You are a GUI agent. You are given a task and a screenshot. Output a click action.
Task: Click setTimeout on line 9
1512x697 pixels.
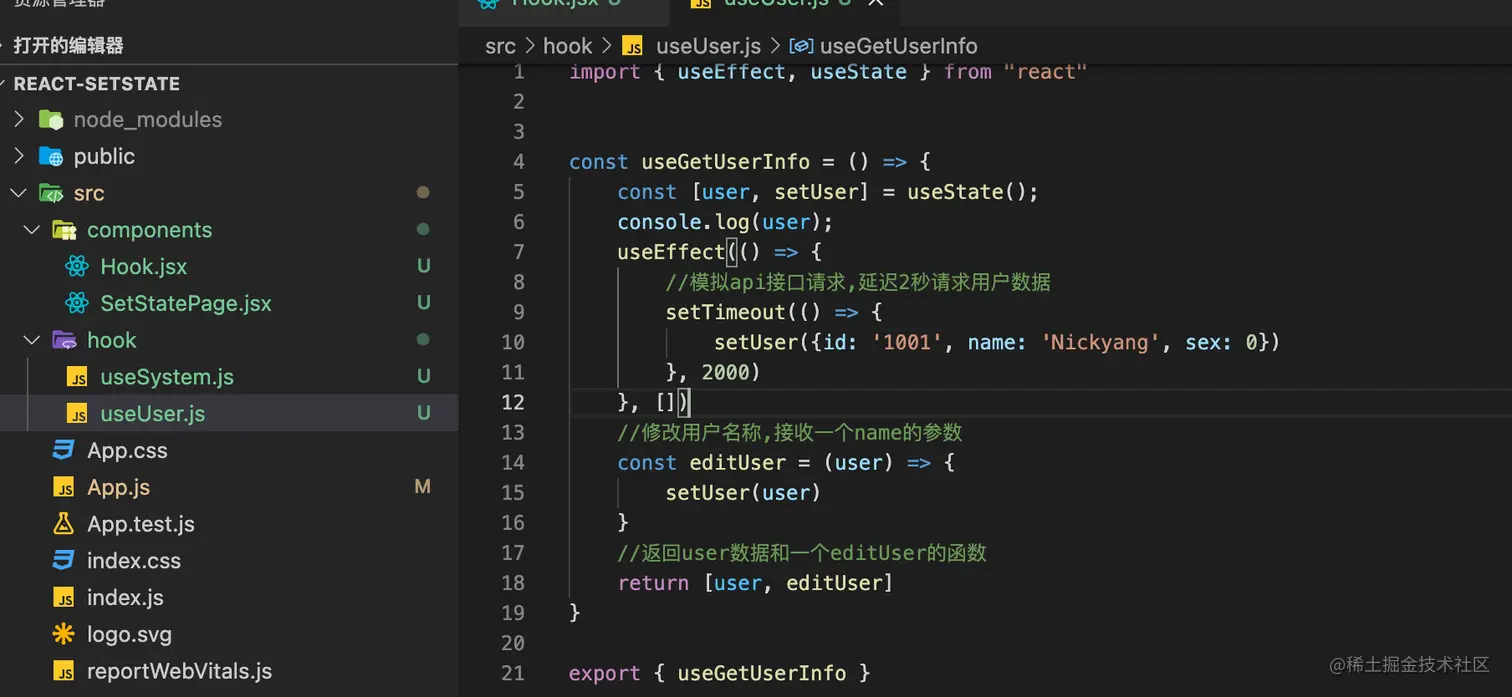725,312
